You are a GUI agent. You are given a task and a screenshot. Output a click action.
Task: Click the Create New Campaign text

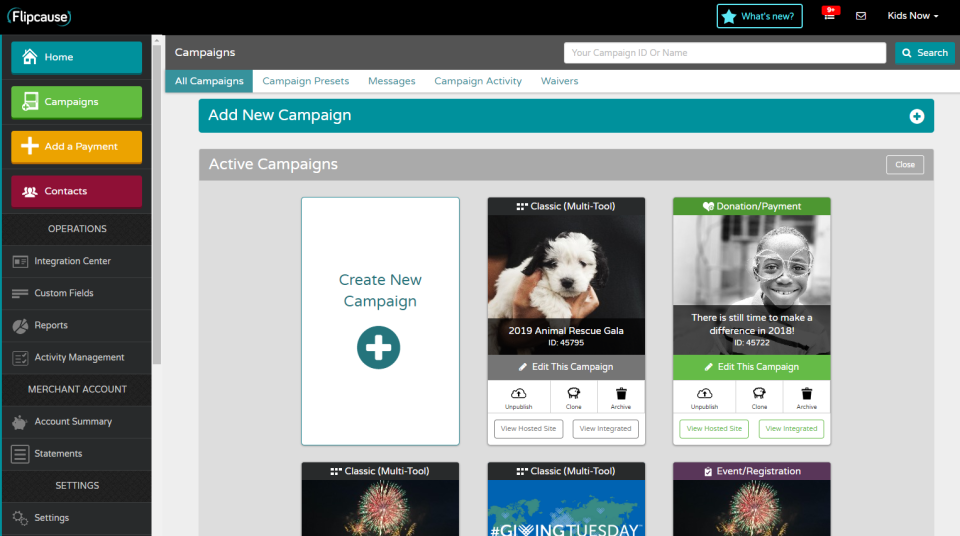tap(380, 290)
